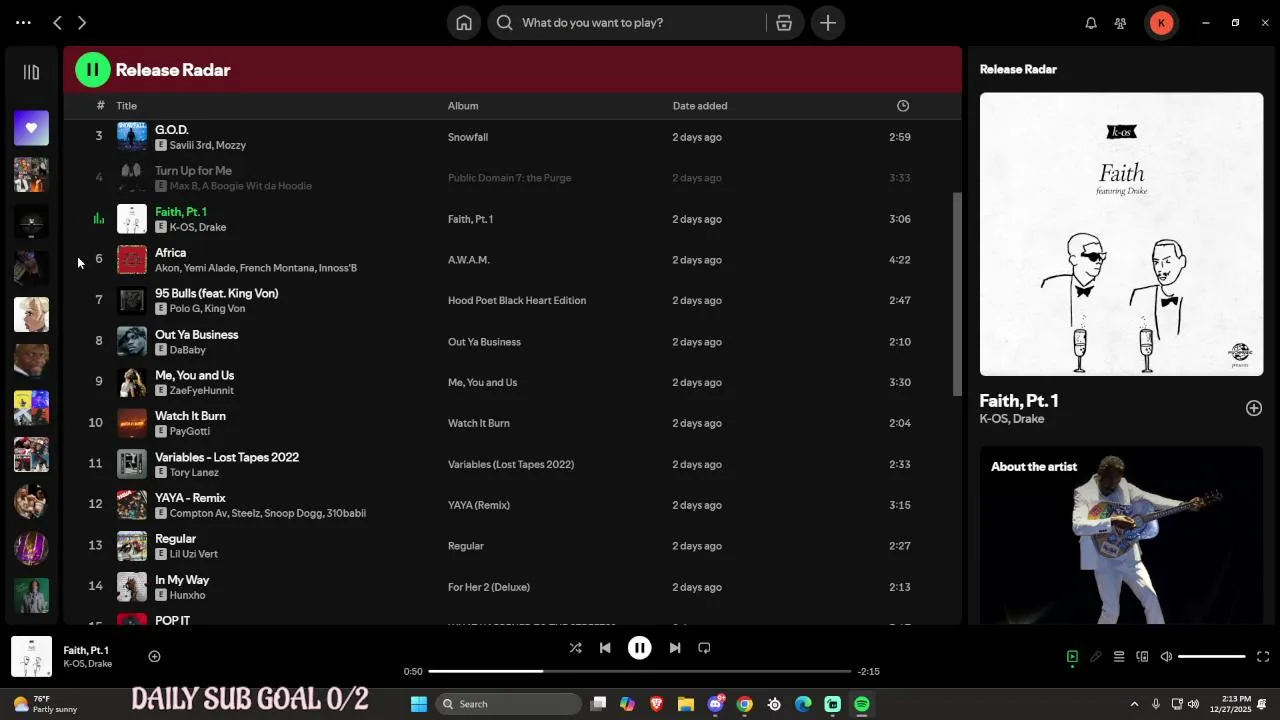Open the What's New notifications bell
The height and width of the screenshot is (720, 1280).
point(1091,23)
